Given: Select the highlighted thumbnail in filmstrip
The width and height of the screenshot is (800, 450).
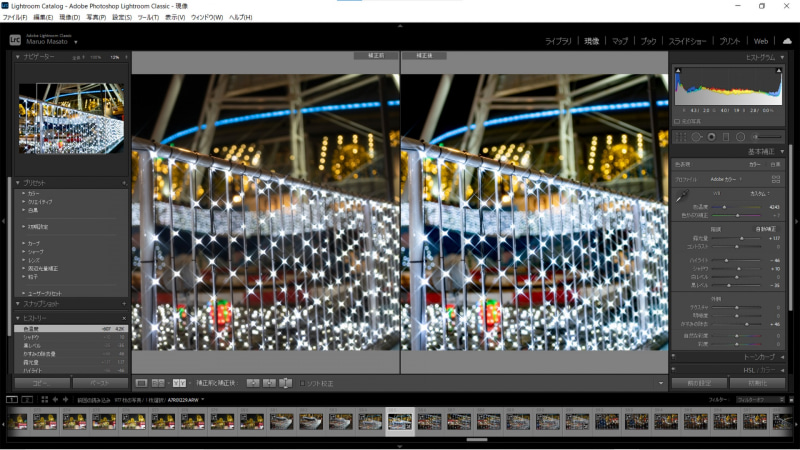Looking at the screenshot, I should click(x=399, y=421).
